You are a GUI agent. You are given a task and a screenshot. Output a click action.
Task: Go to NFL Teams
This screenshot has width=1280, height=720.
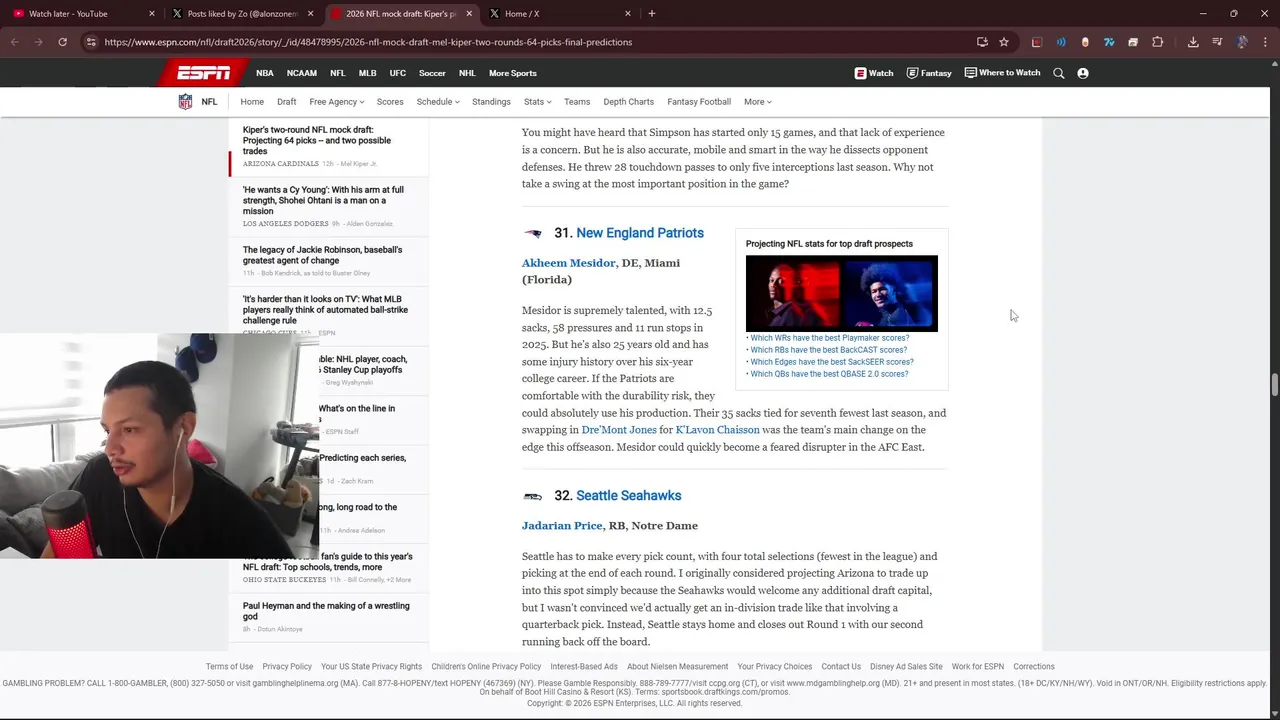pos(577,102)
